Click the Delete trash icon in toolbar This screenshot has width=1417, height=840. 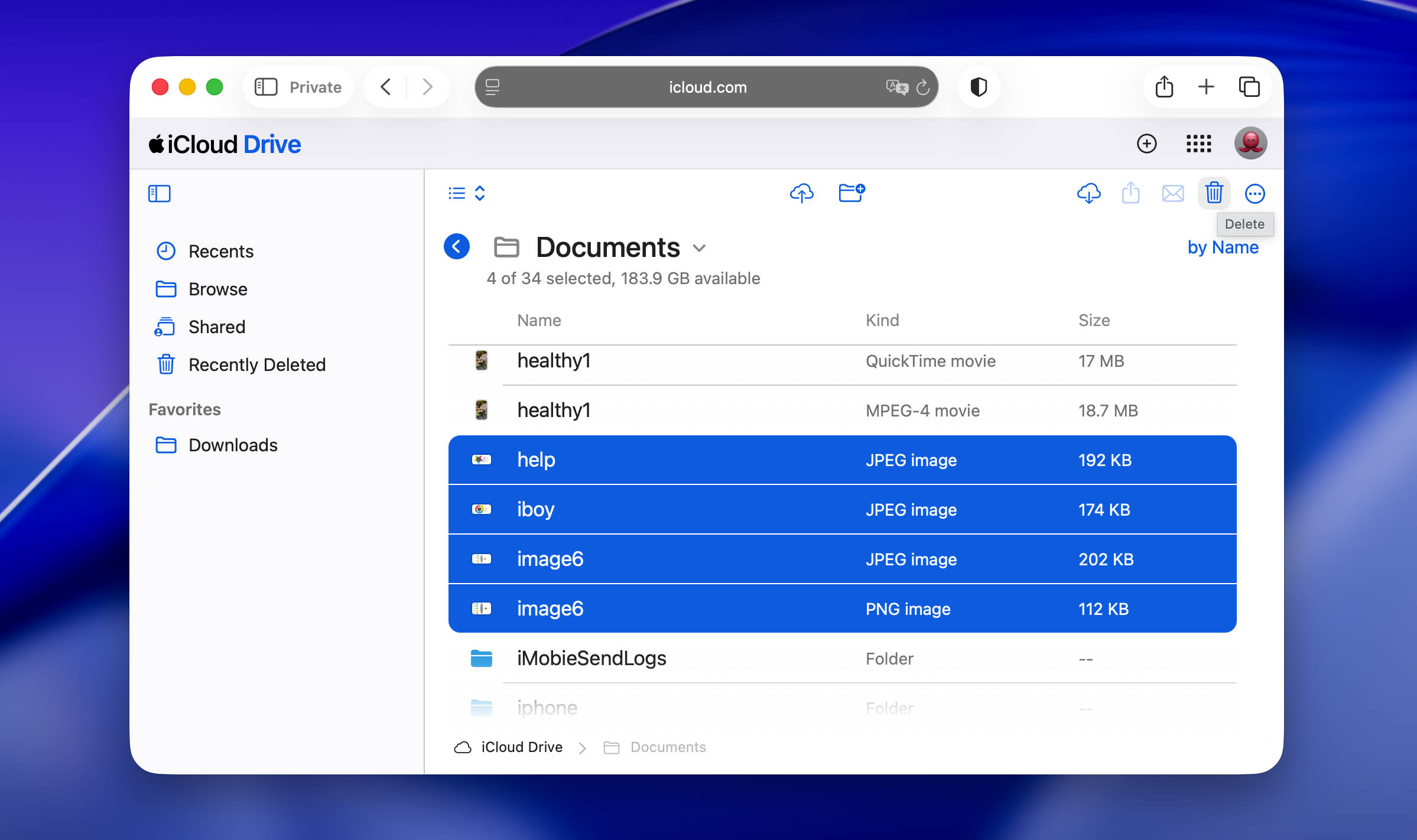pyautogui.click(x=1214, y=193)
